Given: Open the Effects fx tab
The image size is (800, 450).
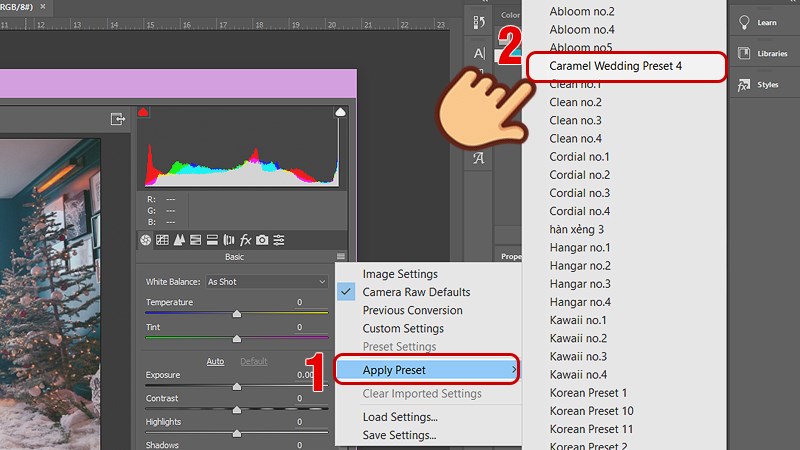Looking at the screenshot, I should tap(245, 240).
